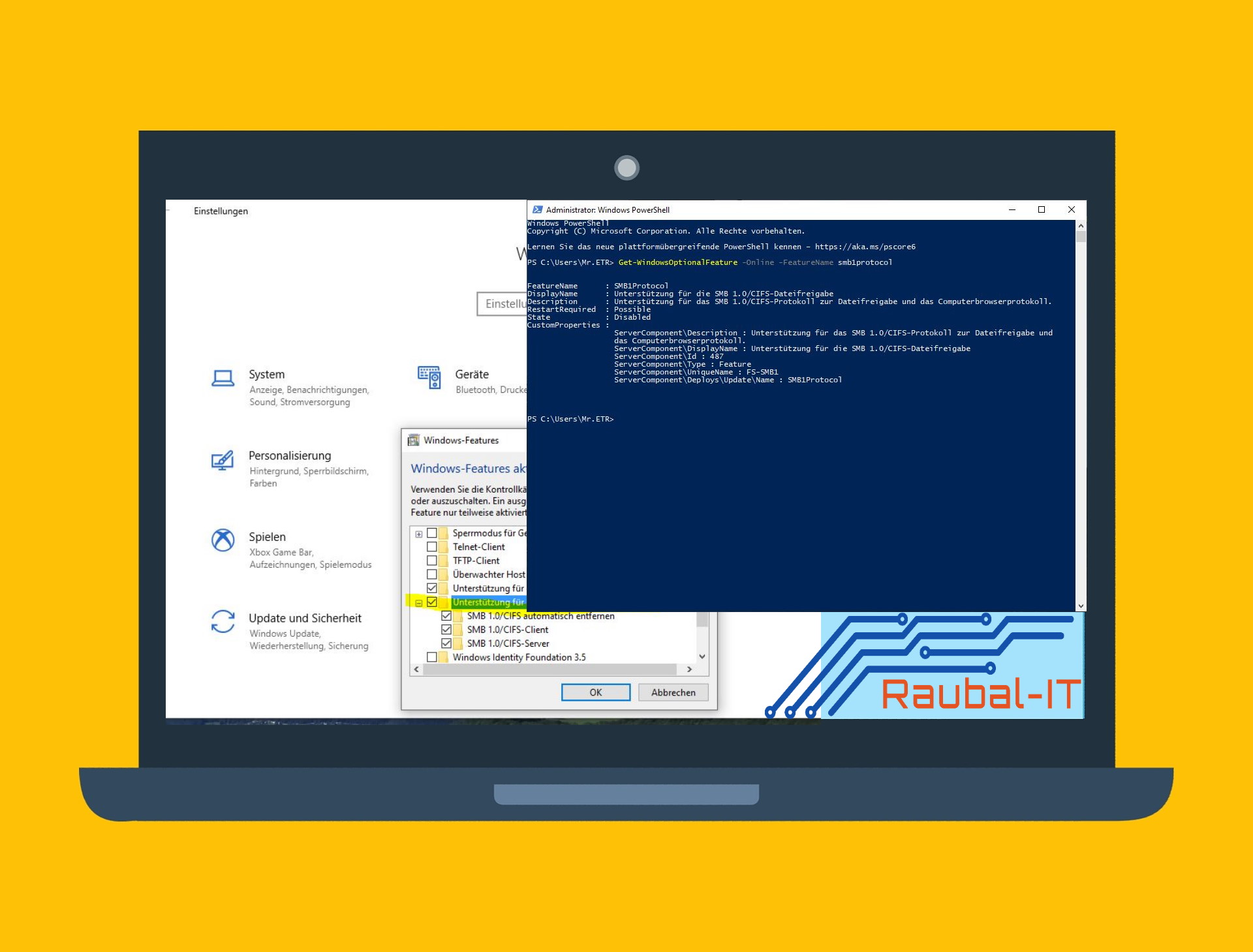The width and height of the screenshot is (1253, 952).
Task: Select Windows Identity Foundation 3.5 label
Action: coord(519,657)
